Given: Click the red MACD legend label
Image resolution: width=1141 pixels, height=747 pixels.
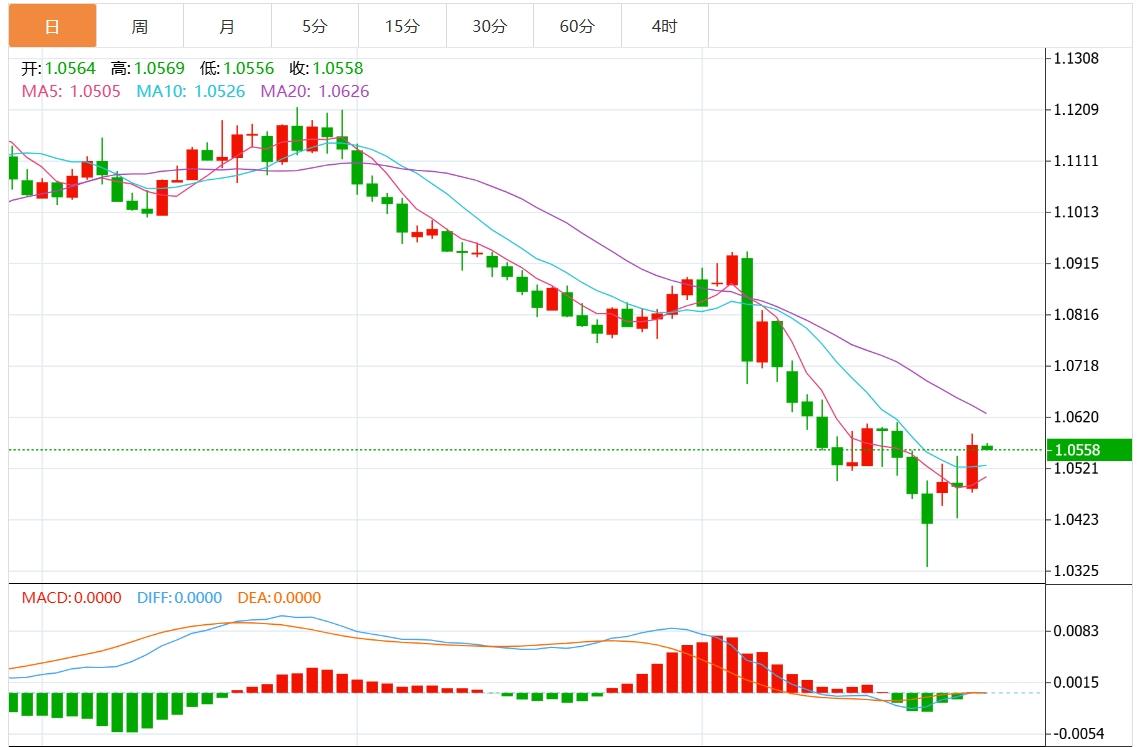Looking at the screenshot, I should coord(71,598).
